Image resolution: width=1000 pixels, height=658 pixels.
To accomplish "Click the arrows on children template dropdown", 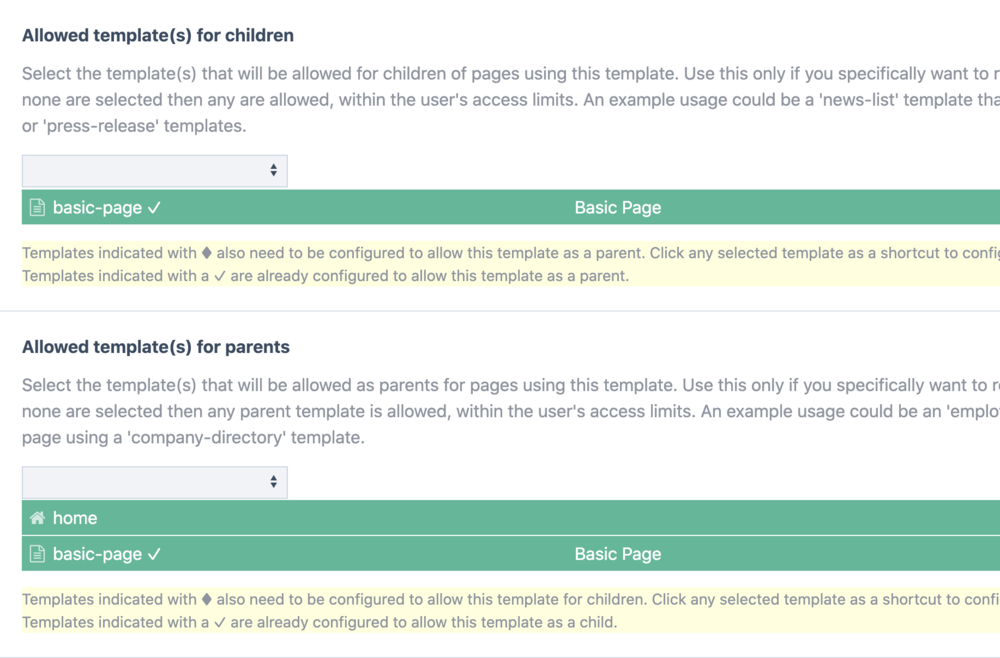I will (x=273, y=171).
